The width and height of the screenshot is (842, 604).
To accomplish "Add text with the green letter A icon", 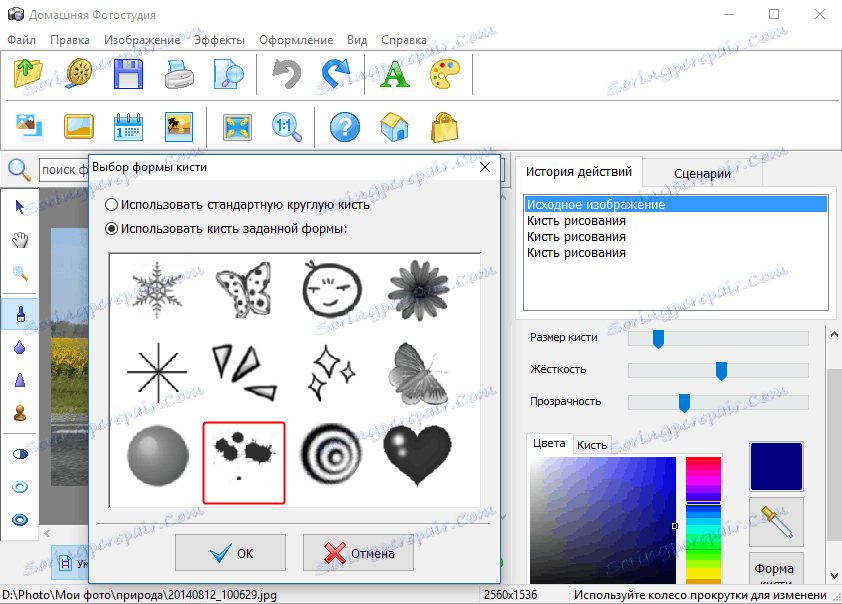I will (395, 74).
